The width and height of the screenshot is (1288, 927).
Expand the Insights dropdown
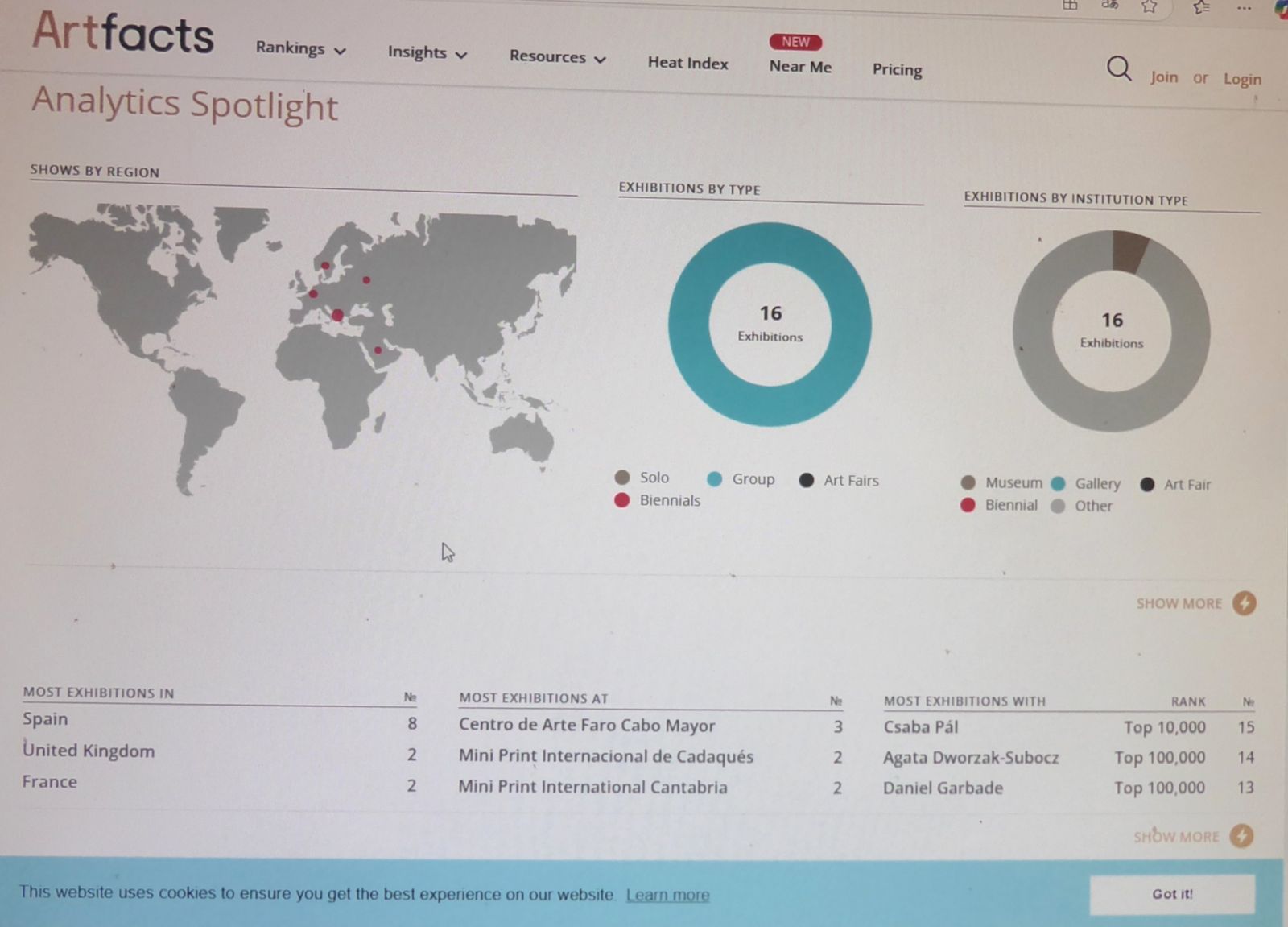point(427,52)
